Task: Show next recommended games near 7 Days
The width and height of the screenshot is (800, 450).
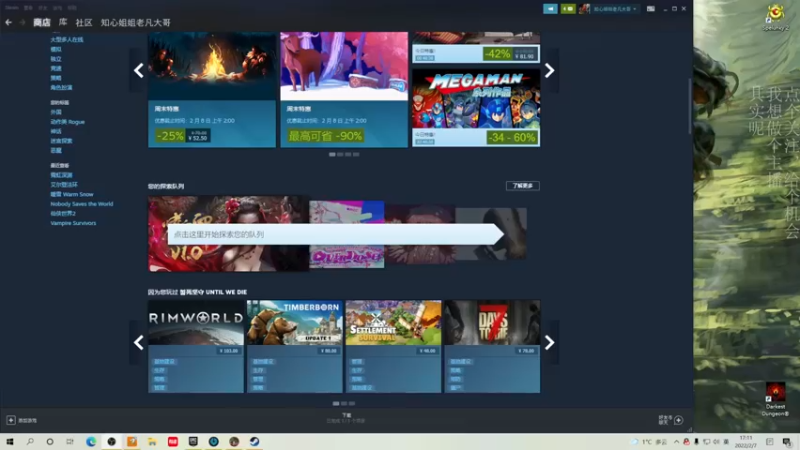Action: [x=549, y=342]
